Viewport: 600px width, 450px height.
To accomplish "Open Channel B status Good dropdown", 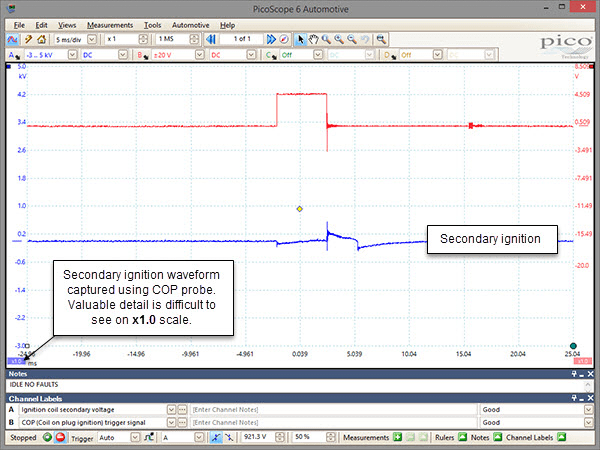I will pos(589,423).
